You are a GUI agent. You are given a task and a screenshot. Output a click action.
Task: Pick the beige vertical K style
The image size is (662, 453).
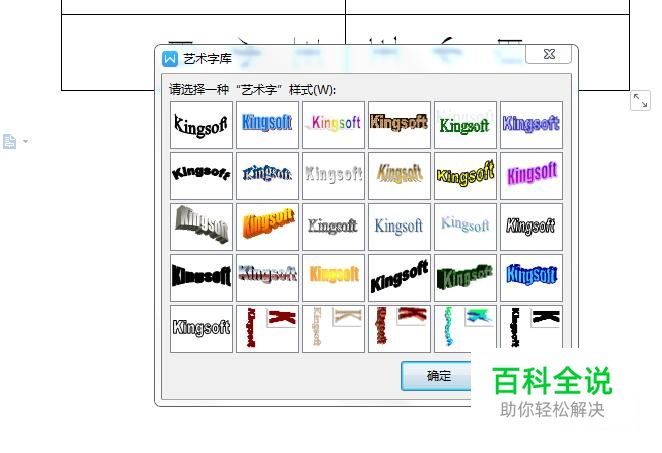click(x=333, y=329)
